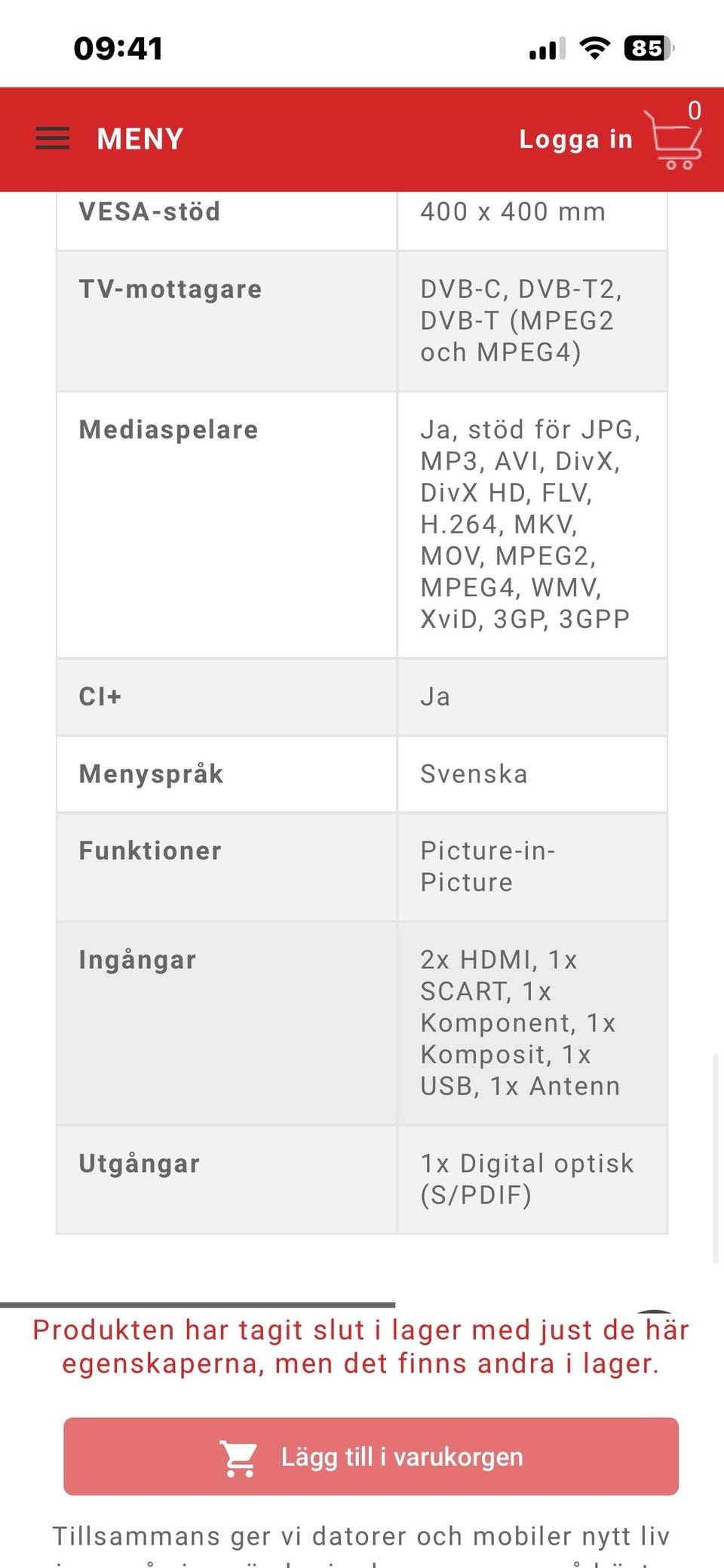The height and width of the screenshot is (1568, 724).
Task: Check the Wi-Fi status icon
Action: coord(595,48)
